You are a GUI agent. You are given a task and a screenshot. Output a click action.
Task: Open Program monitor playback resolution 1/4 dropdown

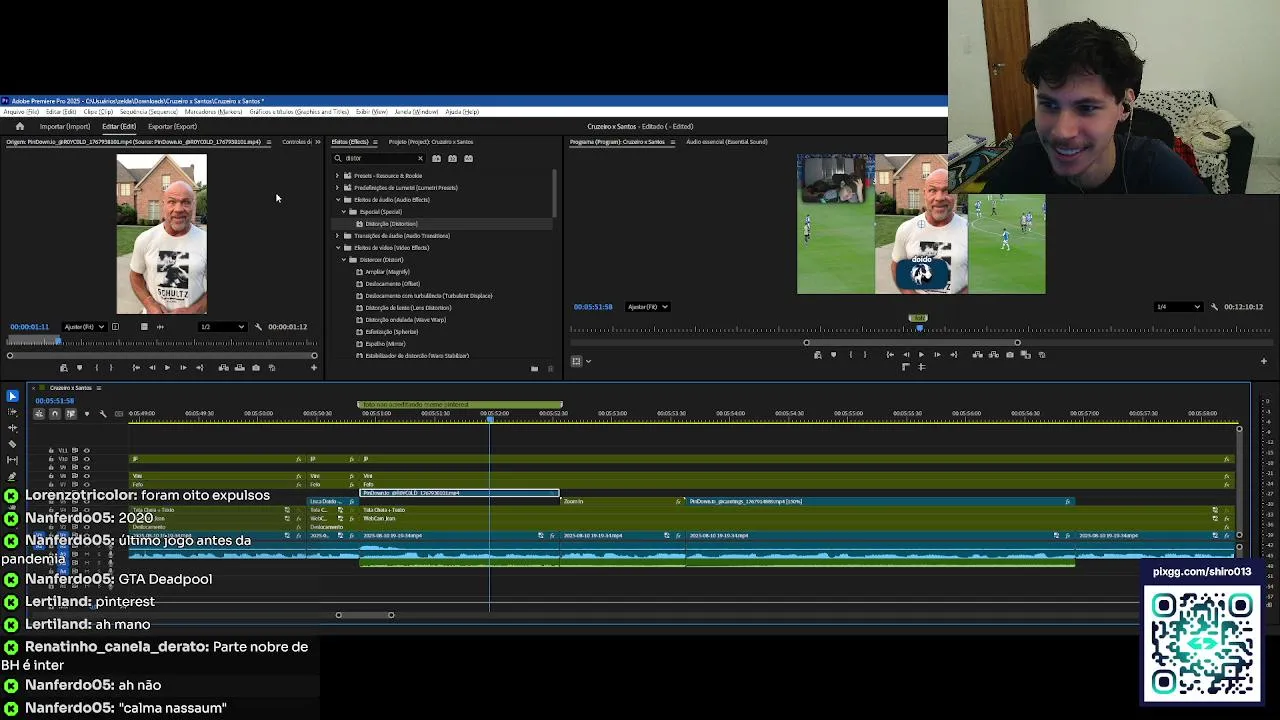pos(1177,307)
